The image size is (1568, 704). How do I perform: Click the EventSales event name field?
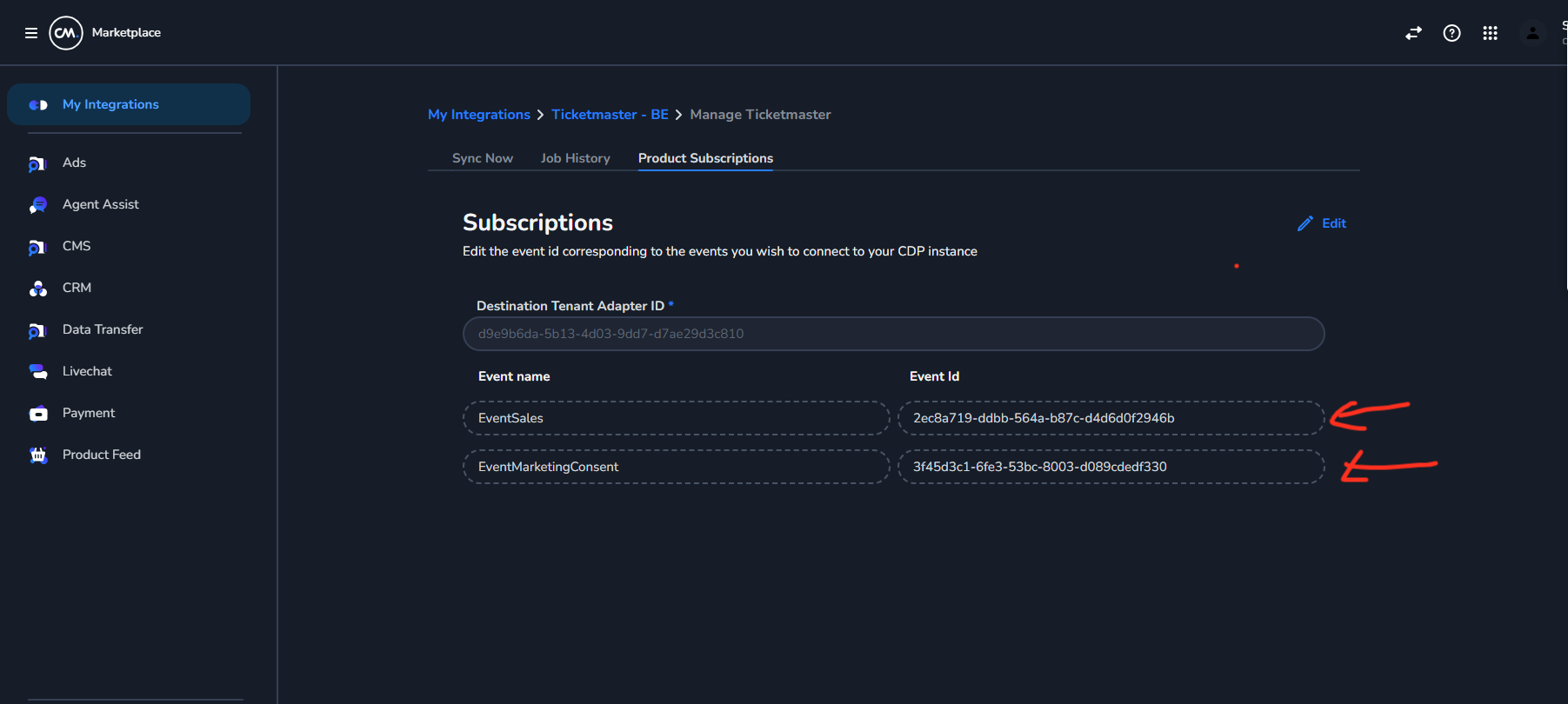(x=676, y=418)
